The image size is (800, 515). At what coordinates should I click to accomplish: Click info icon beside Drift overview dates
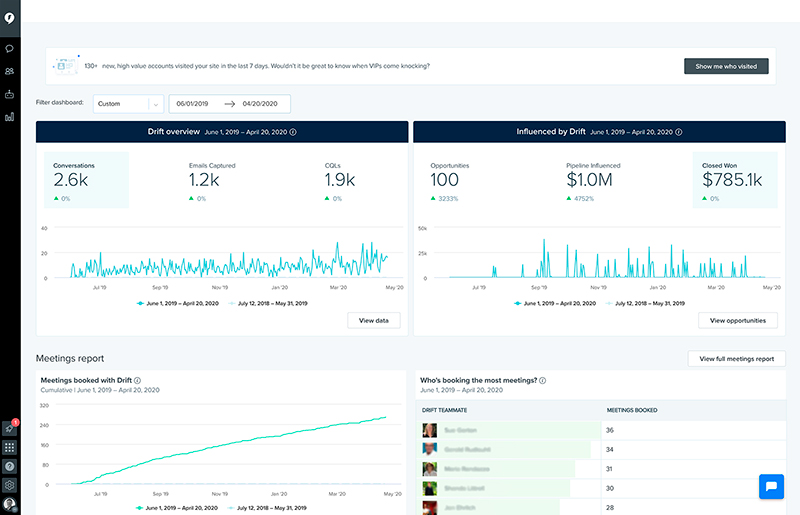click(293, 132)
